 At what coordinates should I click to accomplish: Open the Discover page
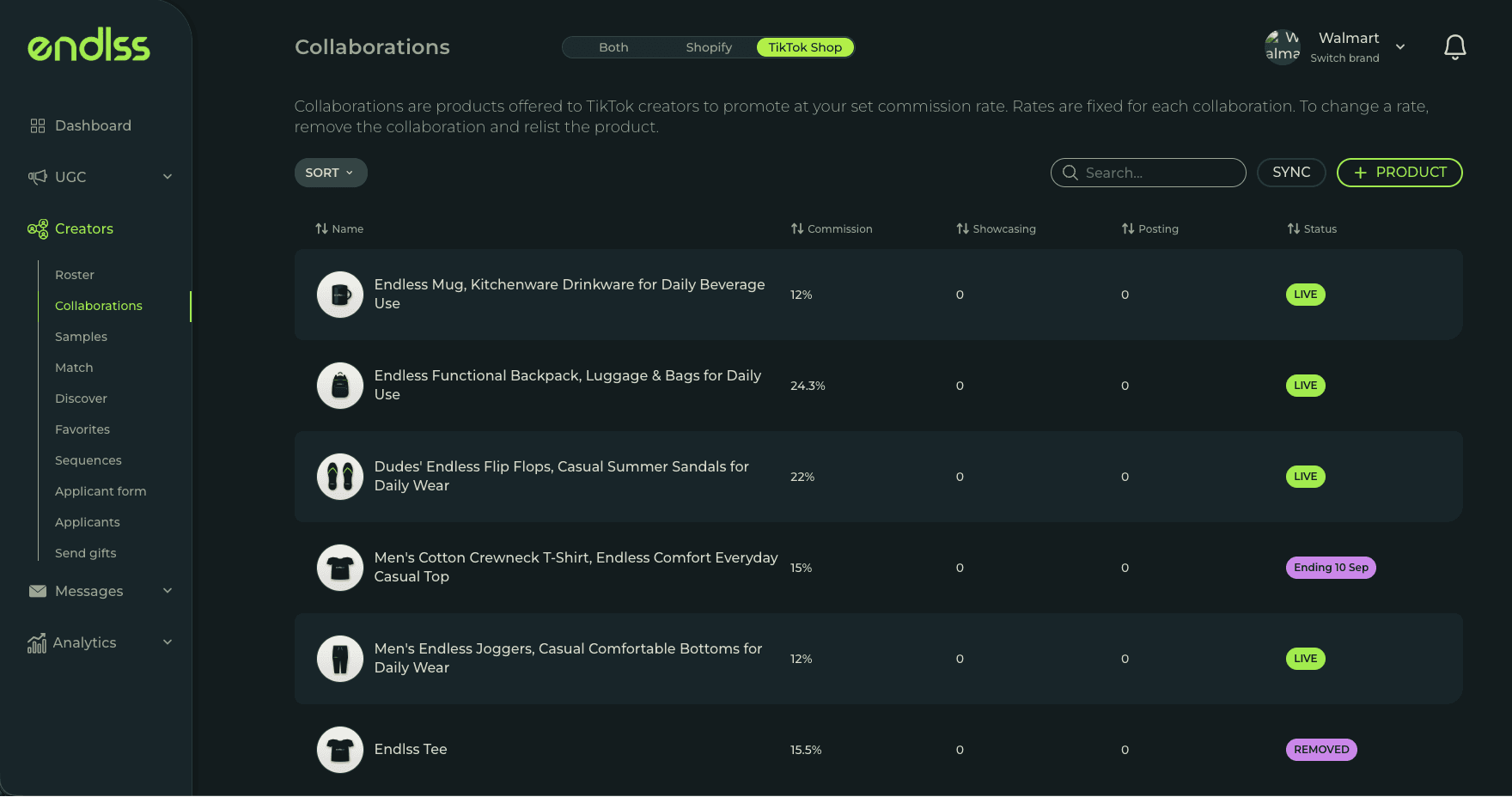(81, 398)
